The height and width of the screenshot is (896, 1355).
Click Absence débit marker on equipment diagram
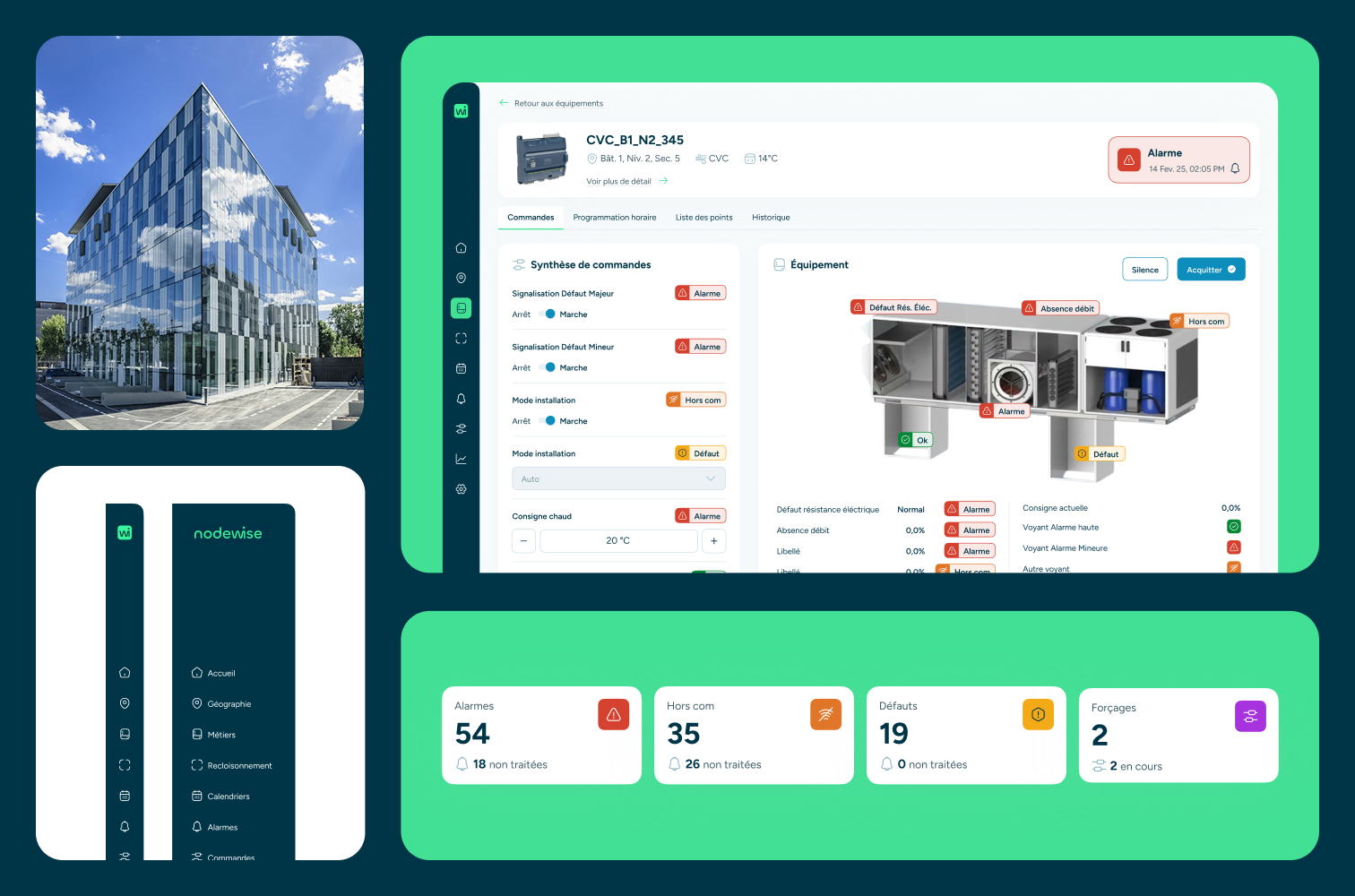coord(1060,308)
